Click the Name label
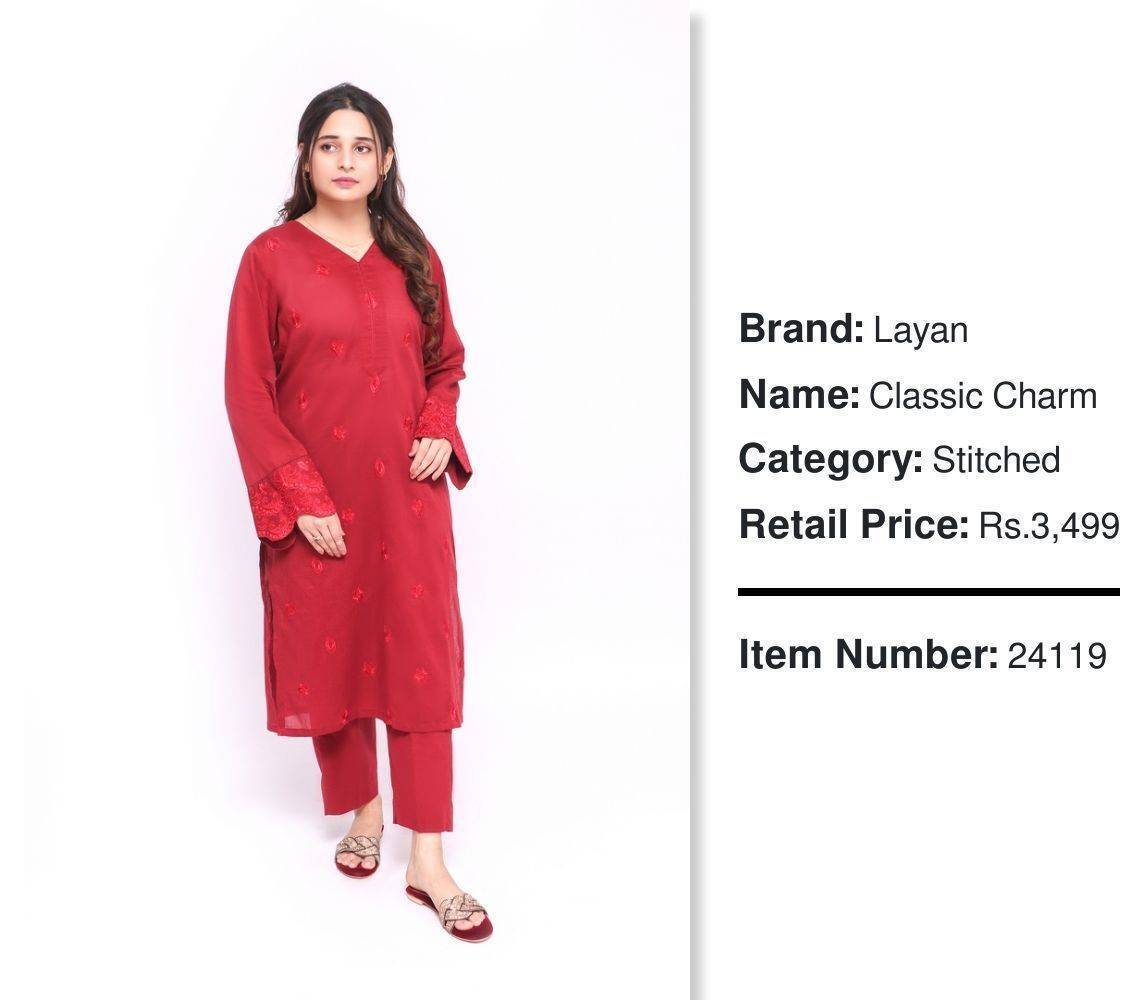Image resolution: width=1144 pixels, height=1000 pixels. coord(799,395)
